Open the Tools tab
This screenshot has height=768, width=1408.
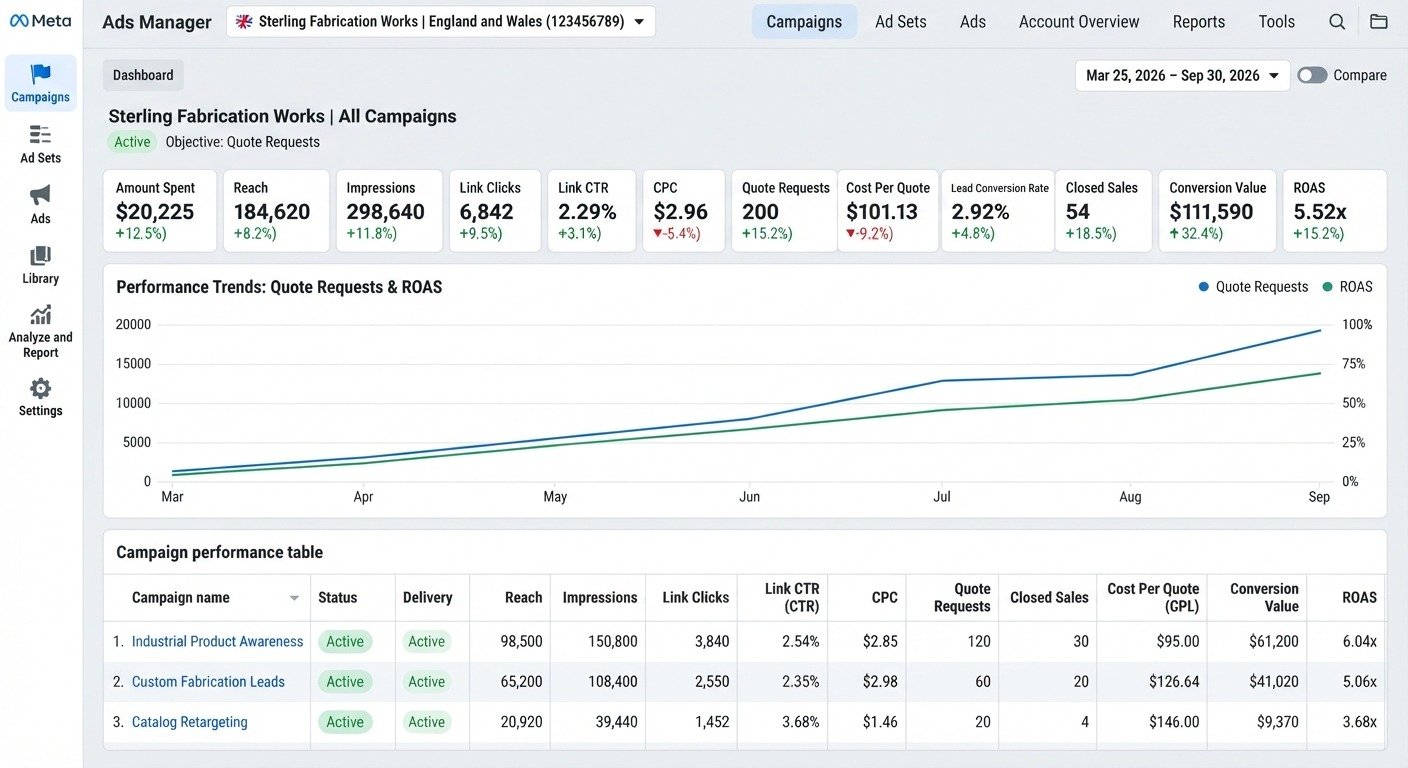coord(1276,22)
